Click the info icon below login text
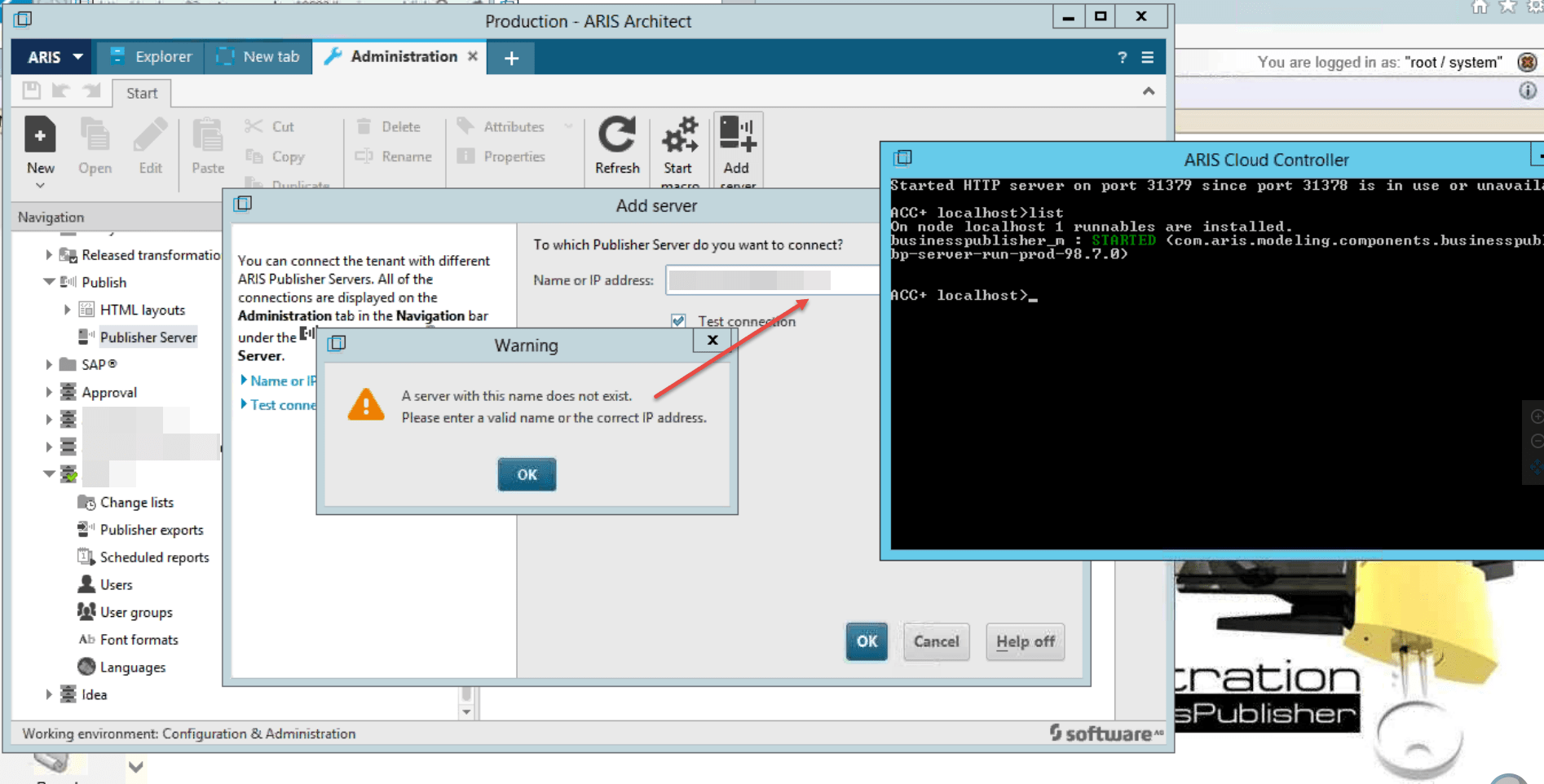1544x784 pixels. tap(1528, 90)
